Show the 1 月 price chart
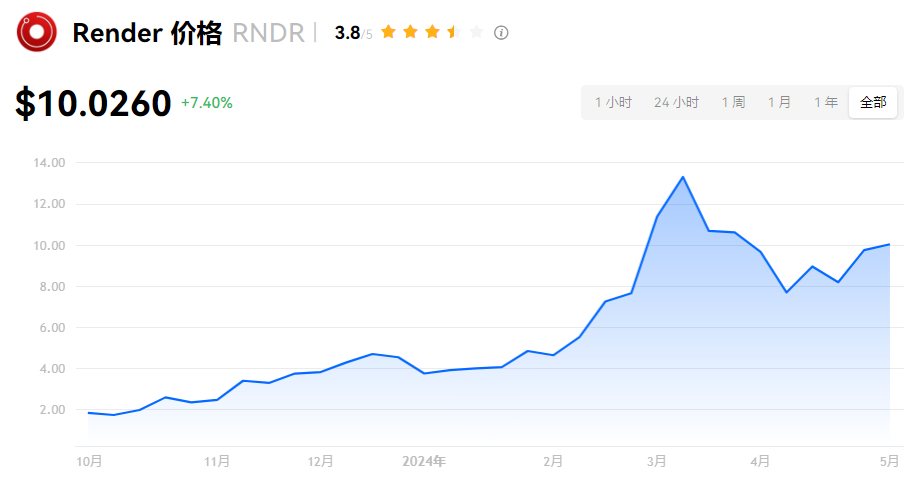 click(779, 102)
